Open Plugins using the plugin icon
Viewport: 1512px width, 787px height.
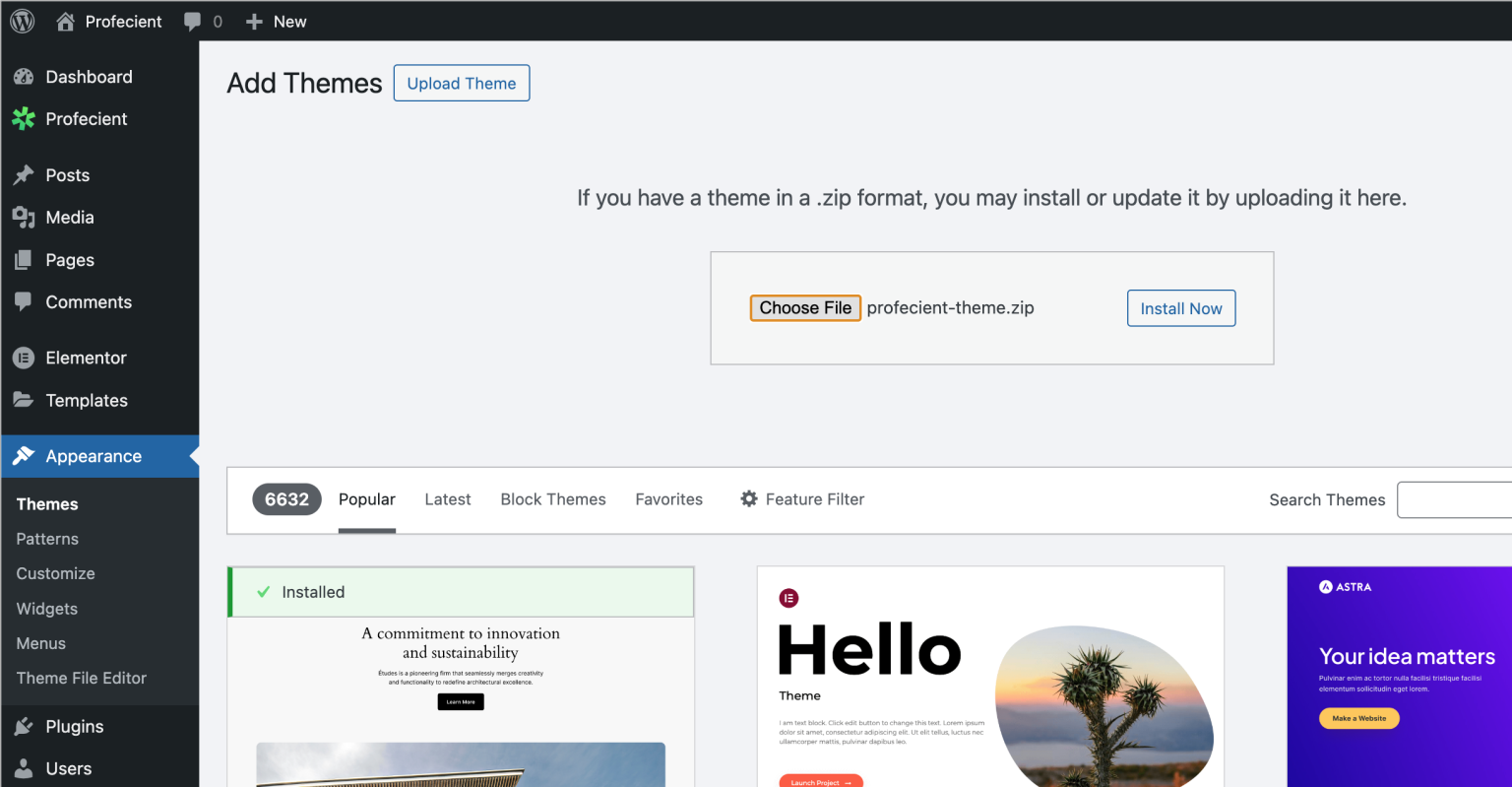point(24,726)
